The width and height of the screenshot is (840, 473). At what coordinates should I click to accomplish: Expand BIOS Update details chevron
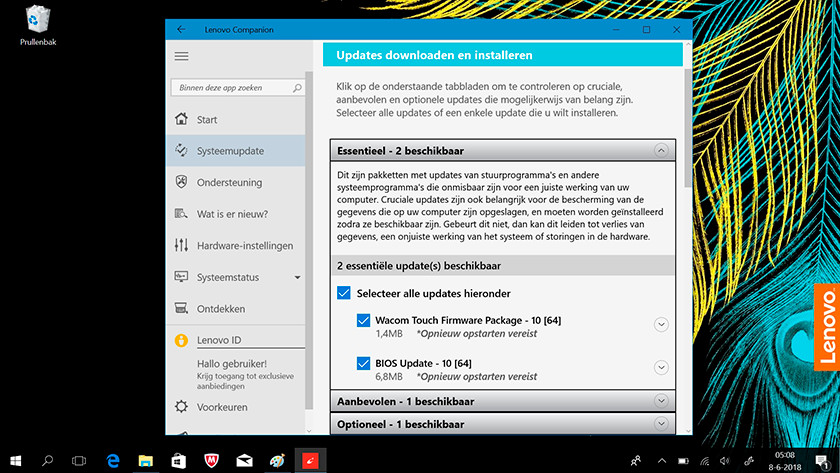pos(660,367)
